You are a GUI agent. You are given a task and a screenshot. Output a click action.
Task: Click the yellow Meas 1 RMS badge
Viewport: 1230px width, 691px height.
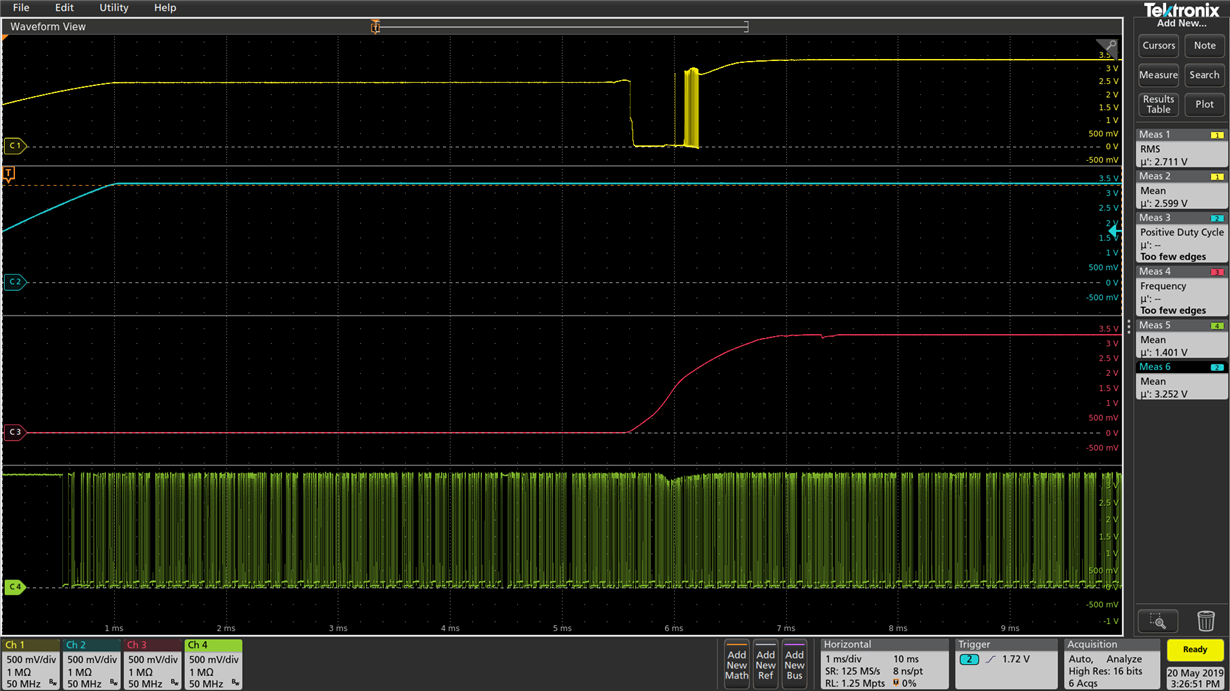(x=1181, y=148)
